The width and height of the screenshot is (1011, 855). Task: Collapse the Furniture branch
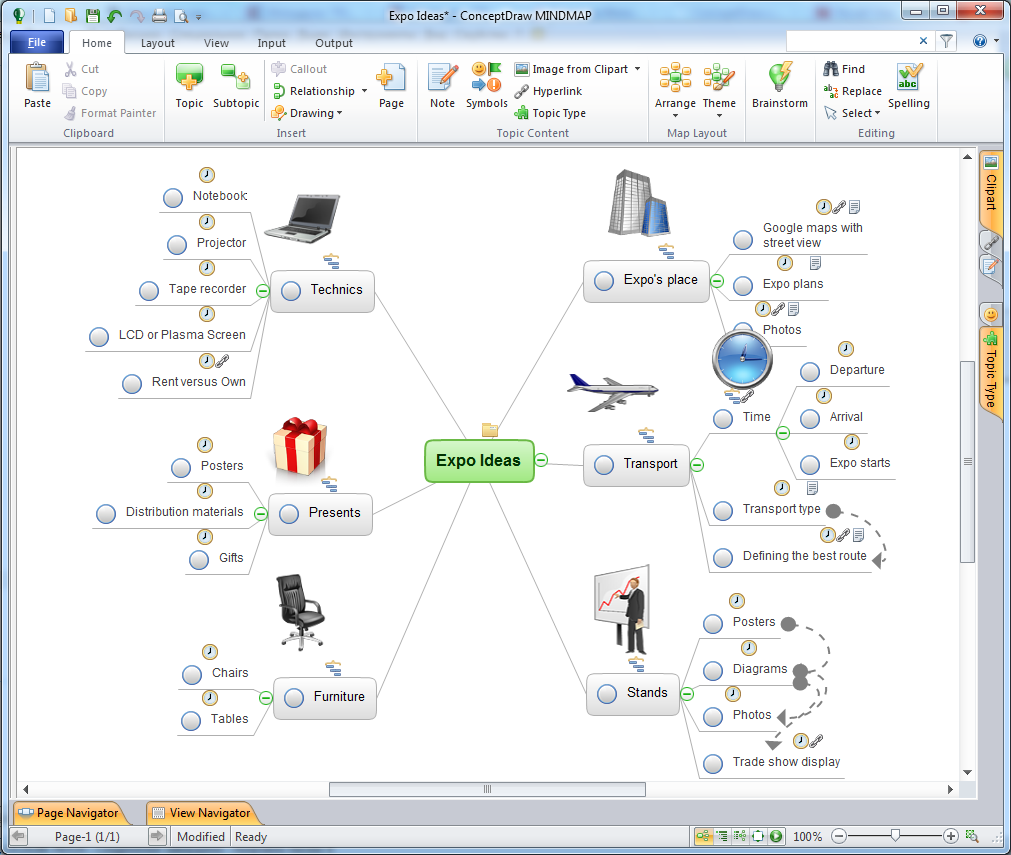coord(266,698)
